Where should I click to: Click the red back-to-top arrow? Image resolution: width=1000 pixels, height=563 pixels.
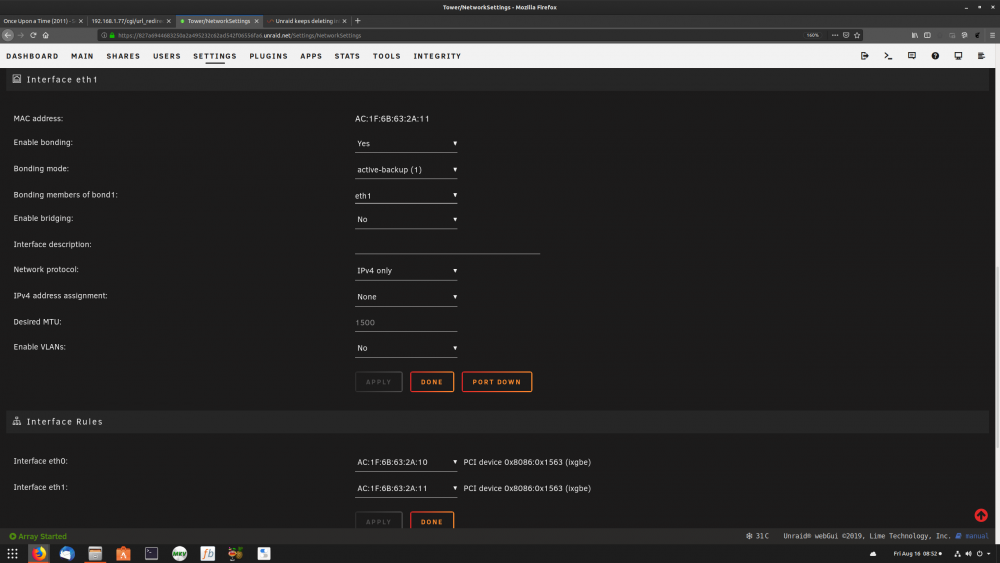click(981, 515)
